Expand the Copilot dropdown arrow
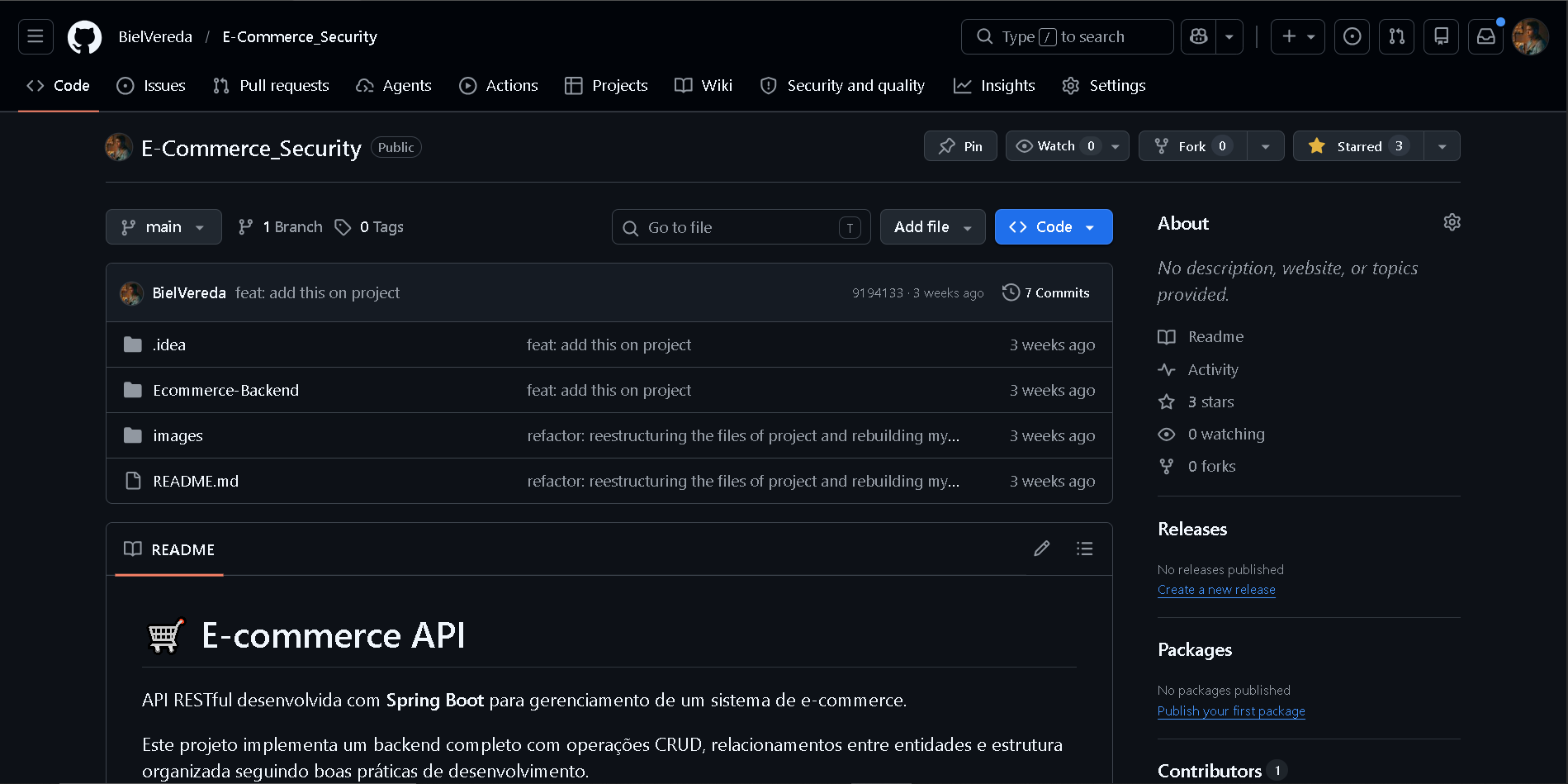Image resolution: width=1568 pixels, height=784 pixels. point(1229,36)
